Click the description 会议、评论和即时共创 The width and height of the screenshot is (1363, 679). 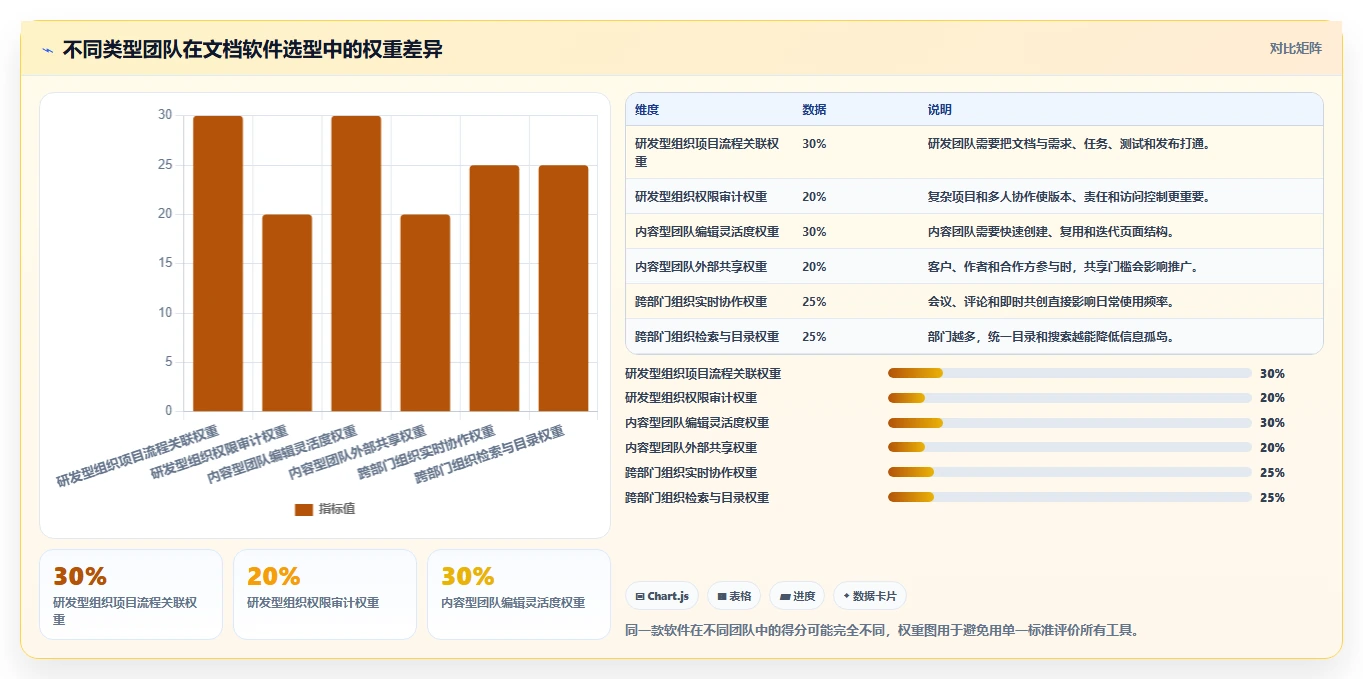pos(1051,301)
